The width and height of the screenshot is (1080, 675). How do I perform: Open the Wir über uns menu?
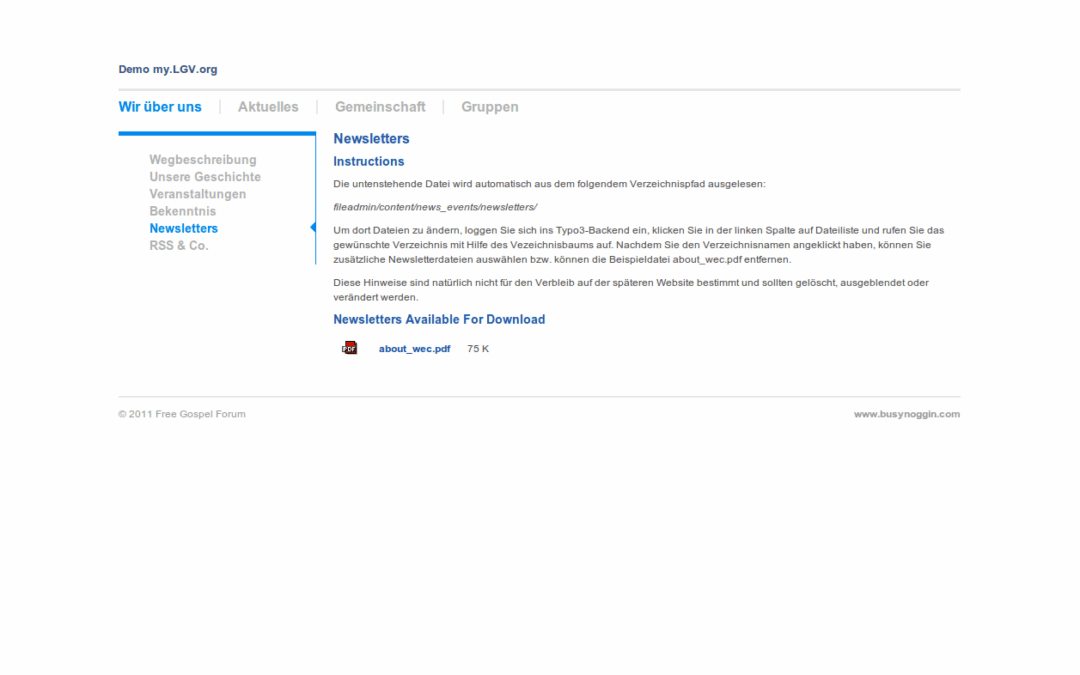pos(160,107)
